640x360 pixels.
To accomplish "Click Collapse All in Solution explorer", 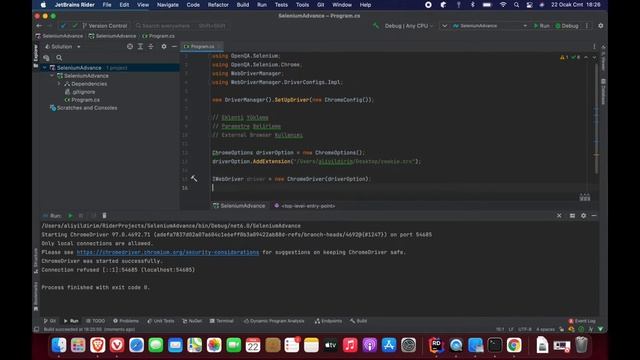I will coord(151,47).
